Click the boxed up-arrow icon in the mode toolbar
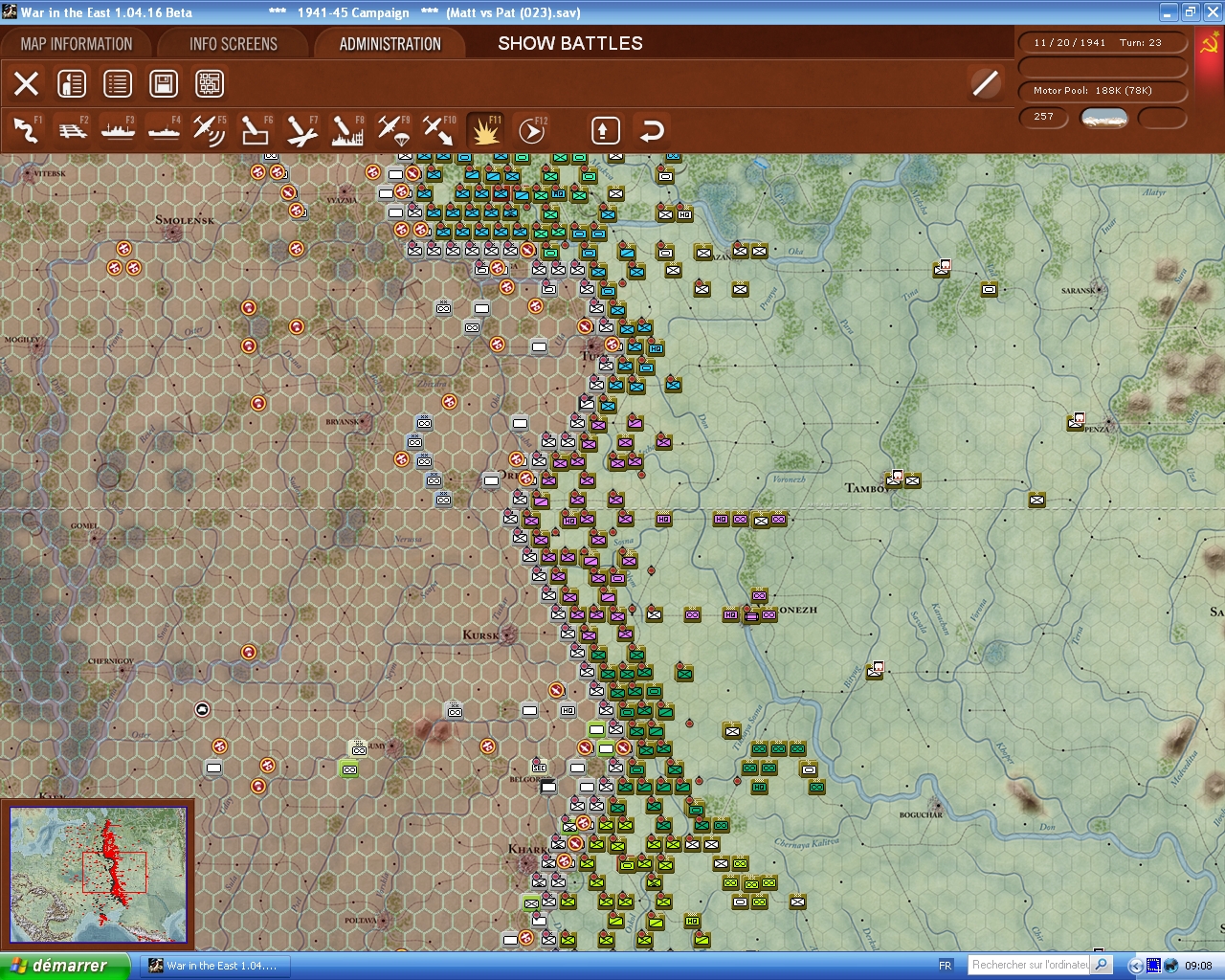 605,130
